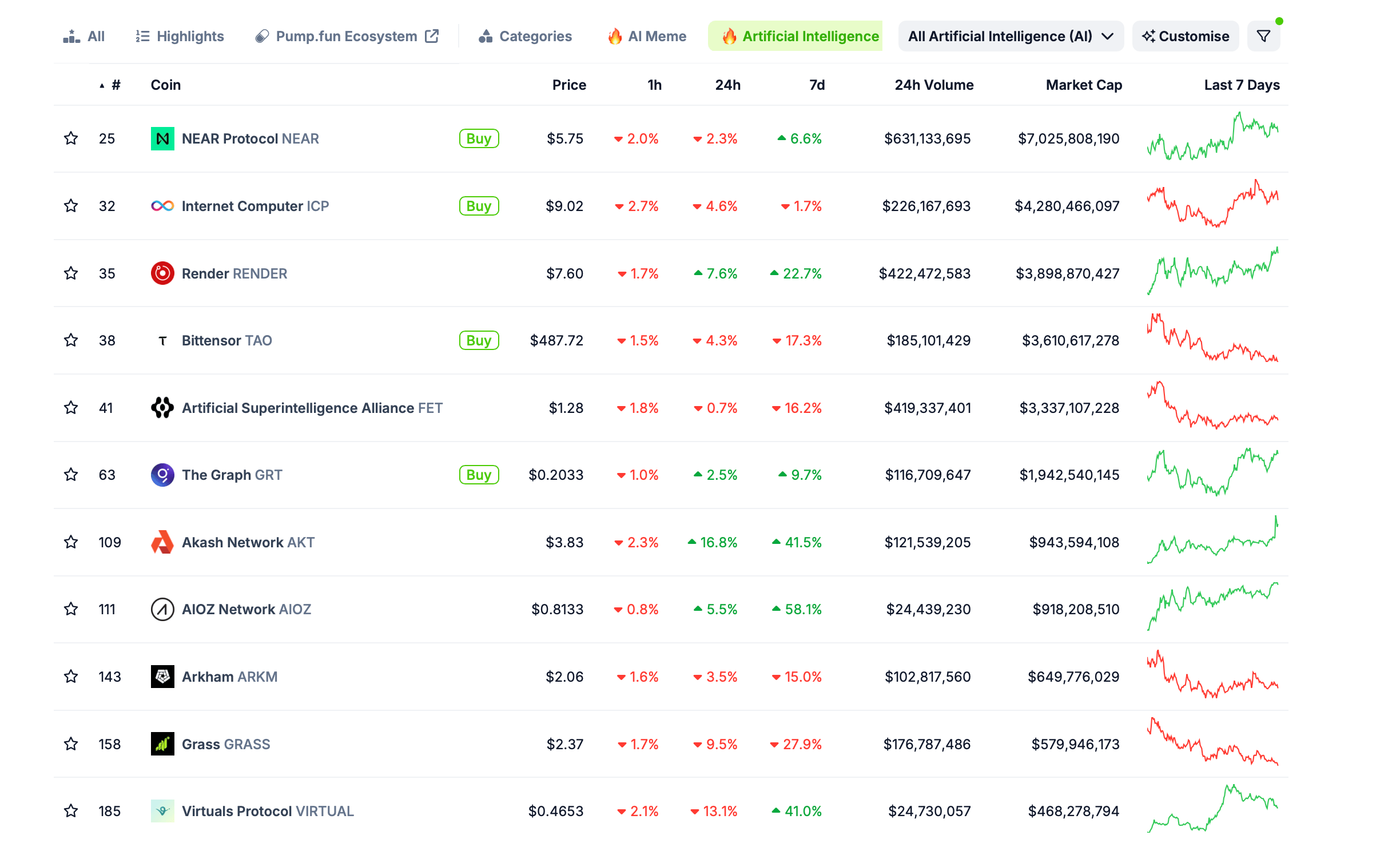Expand All Artificial Intelligence (AI) dropdown
1400x843 pixels.
pyautogui.click(x=1011, y=36)
